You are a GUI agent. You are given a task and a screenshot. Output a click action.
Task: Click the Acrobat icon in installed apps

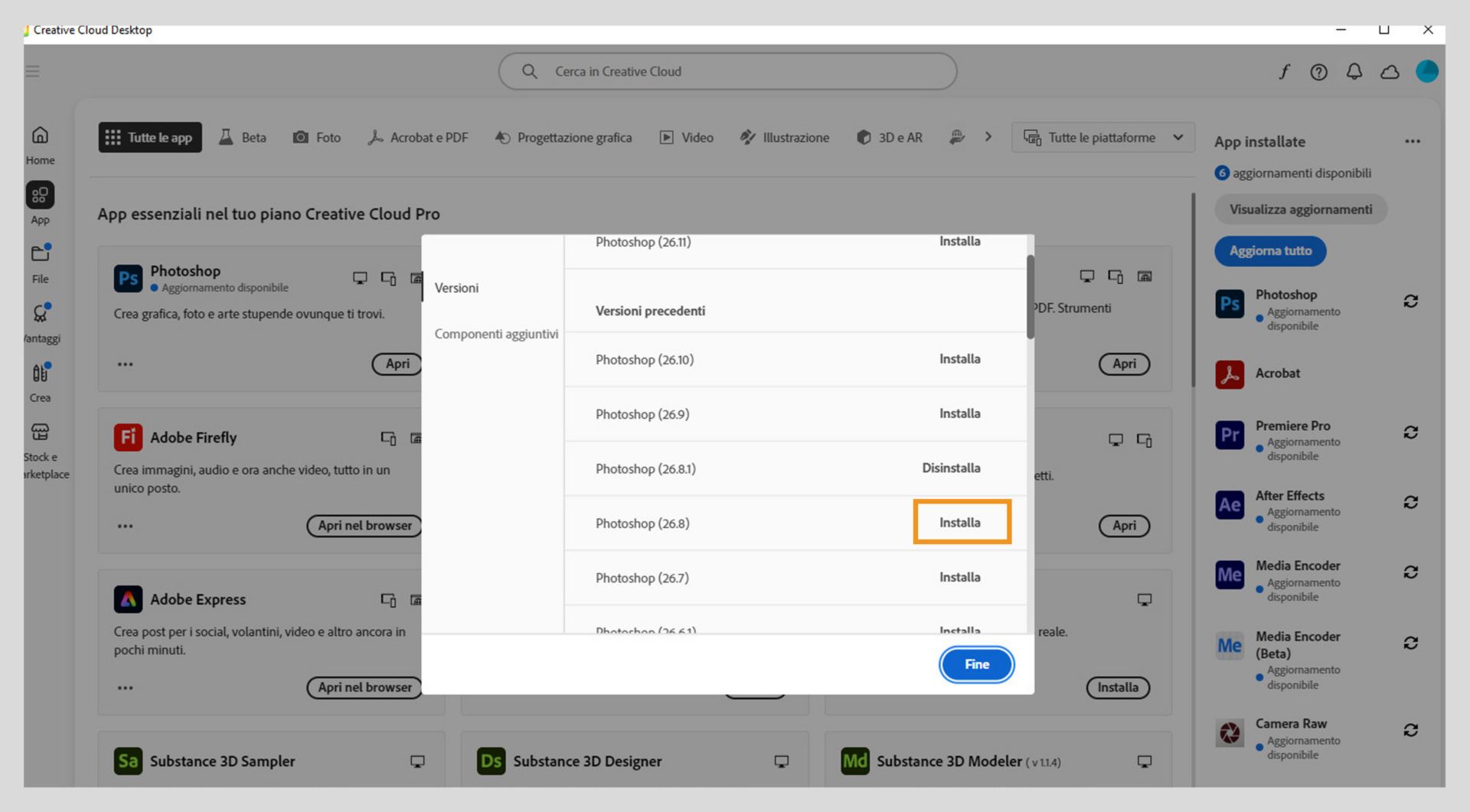(1230, 374)
